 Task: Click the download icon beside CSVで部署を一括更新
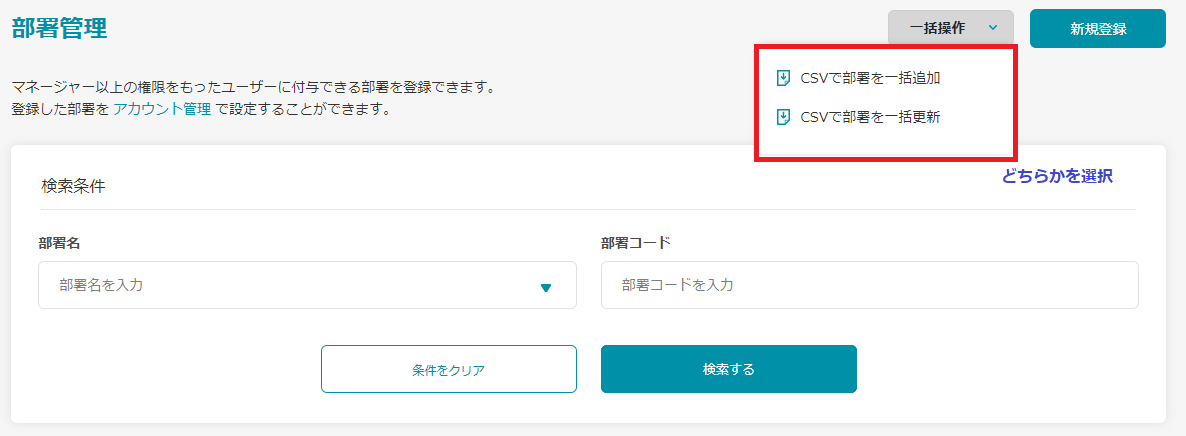coord(784,117)
